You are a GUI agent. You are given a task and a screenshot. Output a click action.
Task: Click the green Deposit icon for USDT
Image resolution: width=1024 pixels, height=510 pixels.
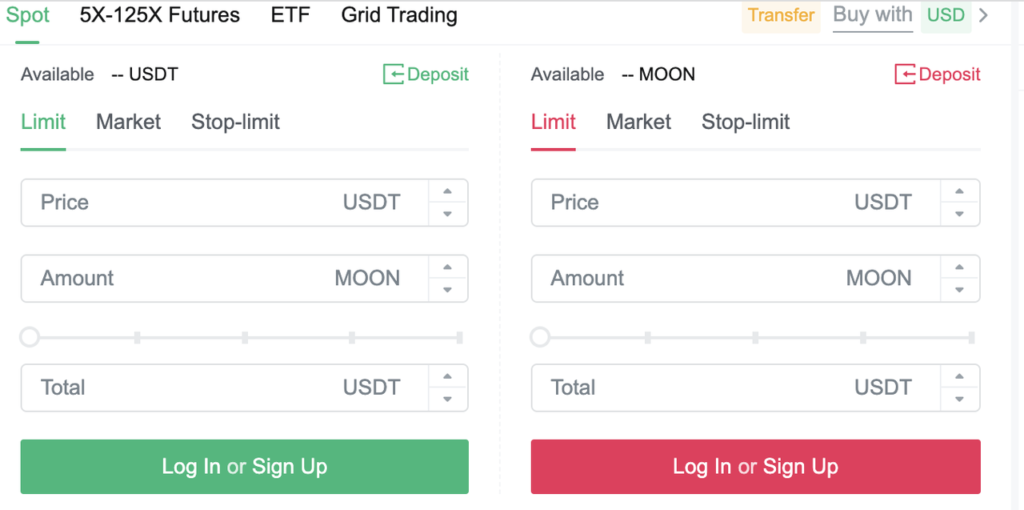[x=393, y=74]
